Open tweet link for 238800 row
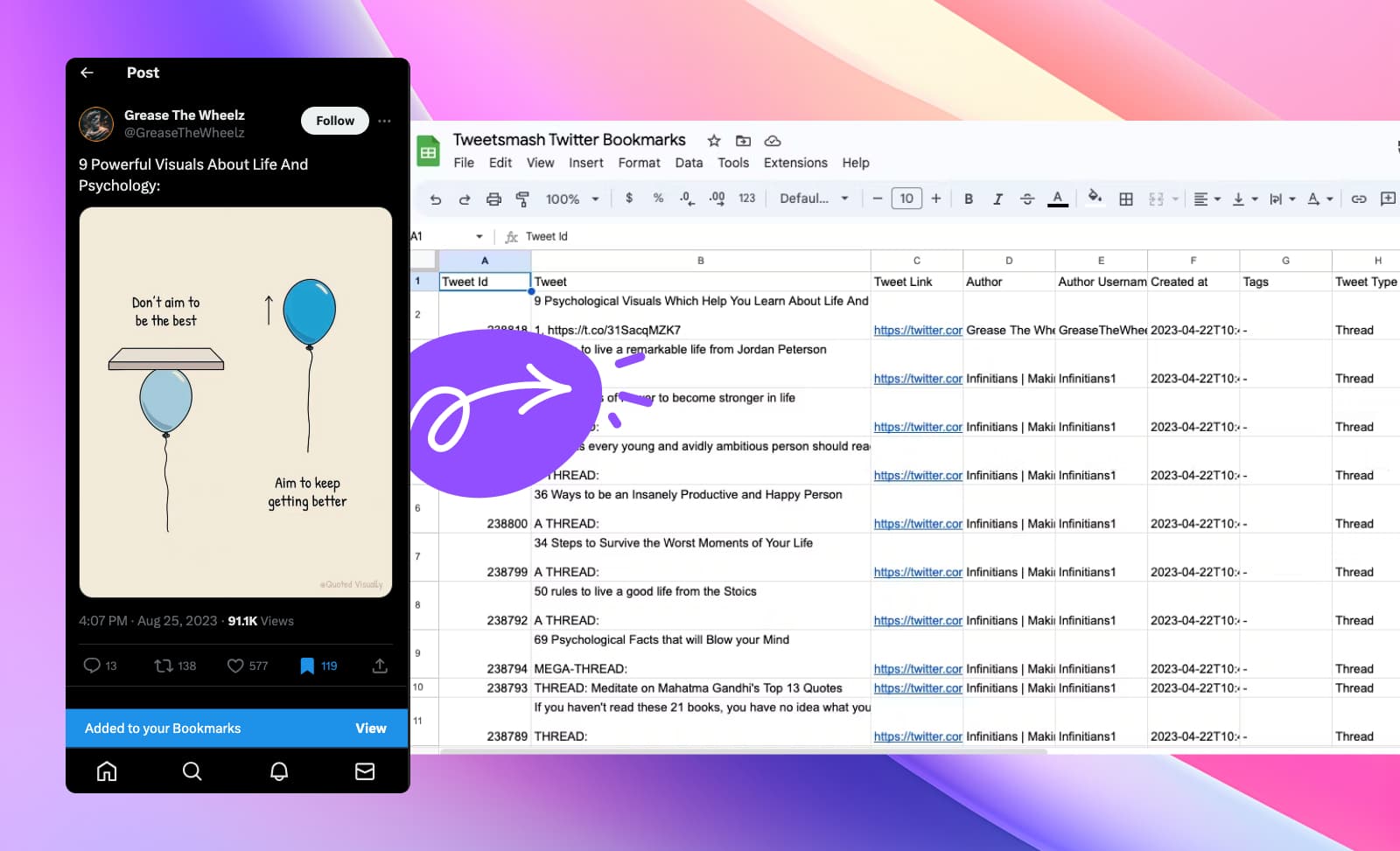Image resolution: width=1400 pixels, height=851 pixels. 918,524
